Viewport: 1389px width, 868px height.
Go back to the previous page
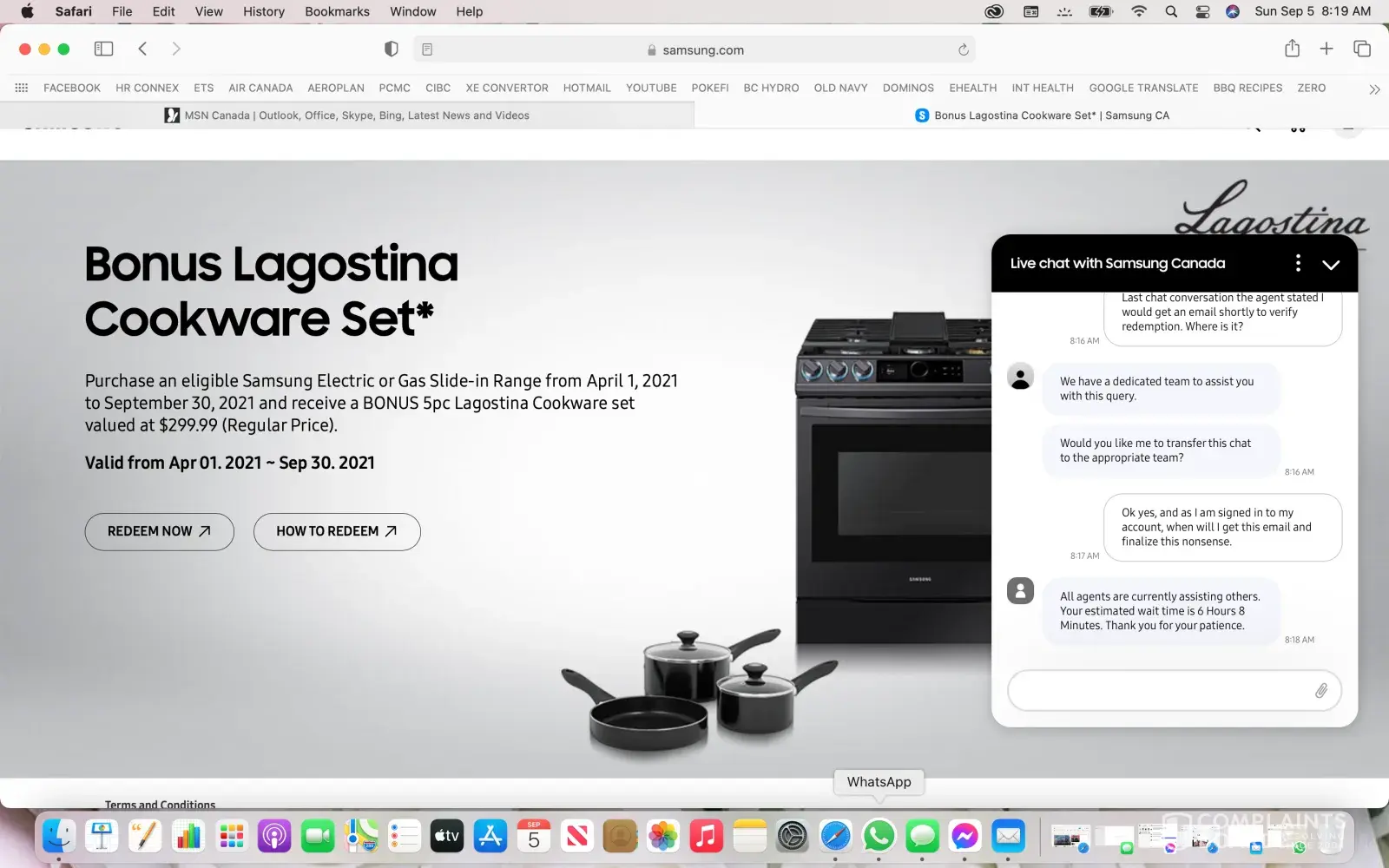coord(142,49)
